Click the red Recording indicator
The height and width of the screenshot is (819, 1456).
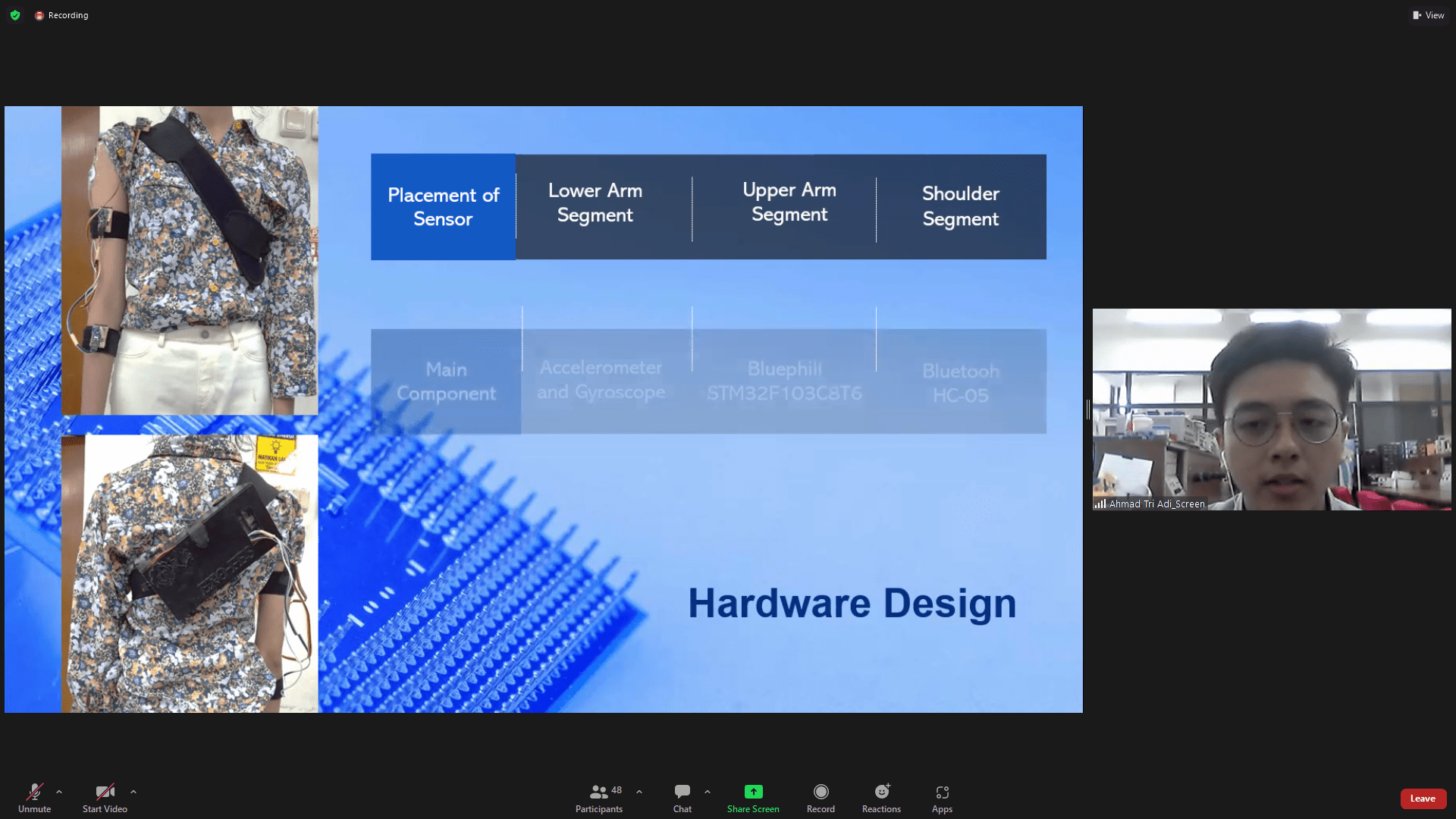pyautogui.click(x=61, y=15)
